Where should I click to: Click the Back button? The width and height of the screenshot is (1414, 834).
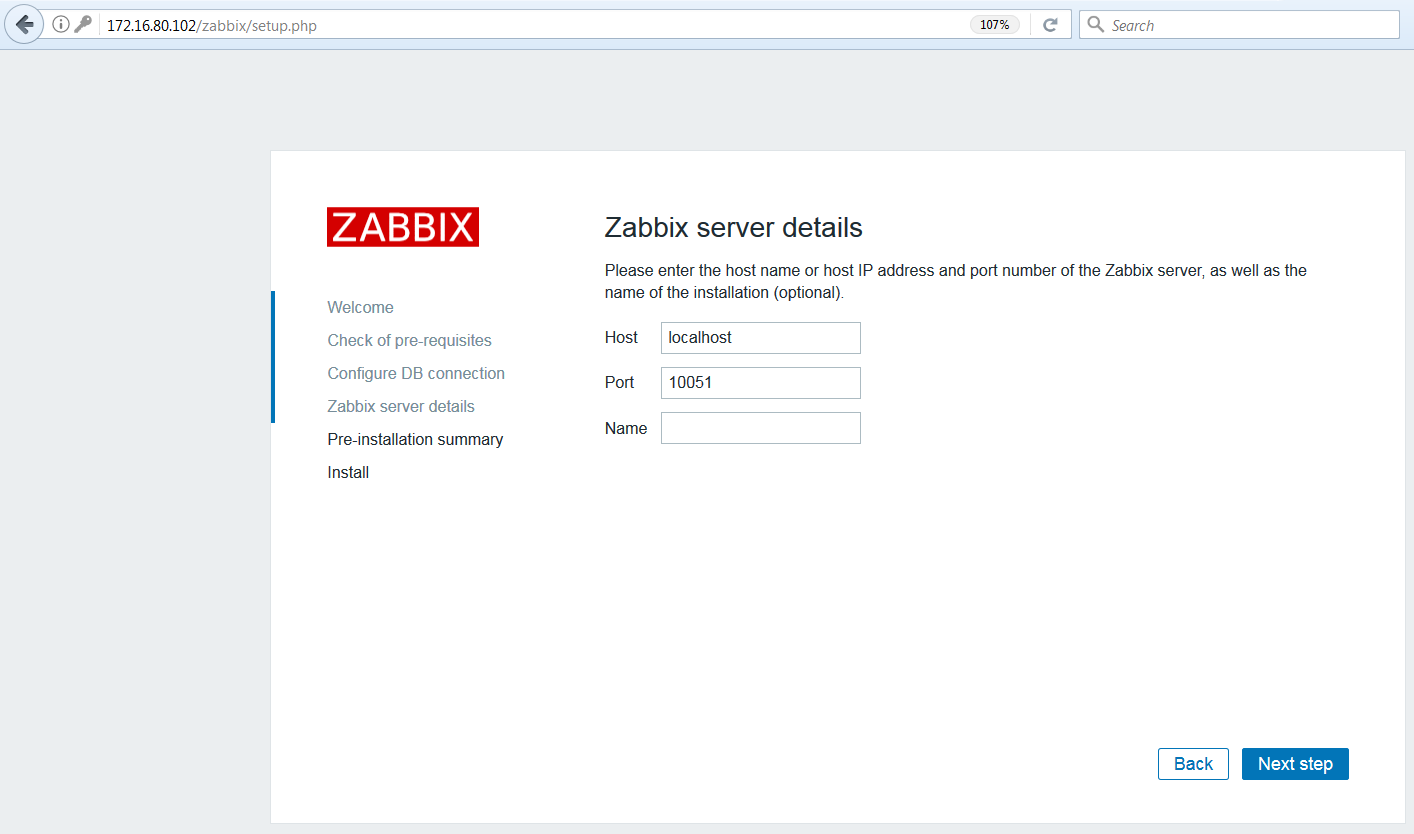click(1193, 764)
